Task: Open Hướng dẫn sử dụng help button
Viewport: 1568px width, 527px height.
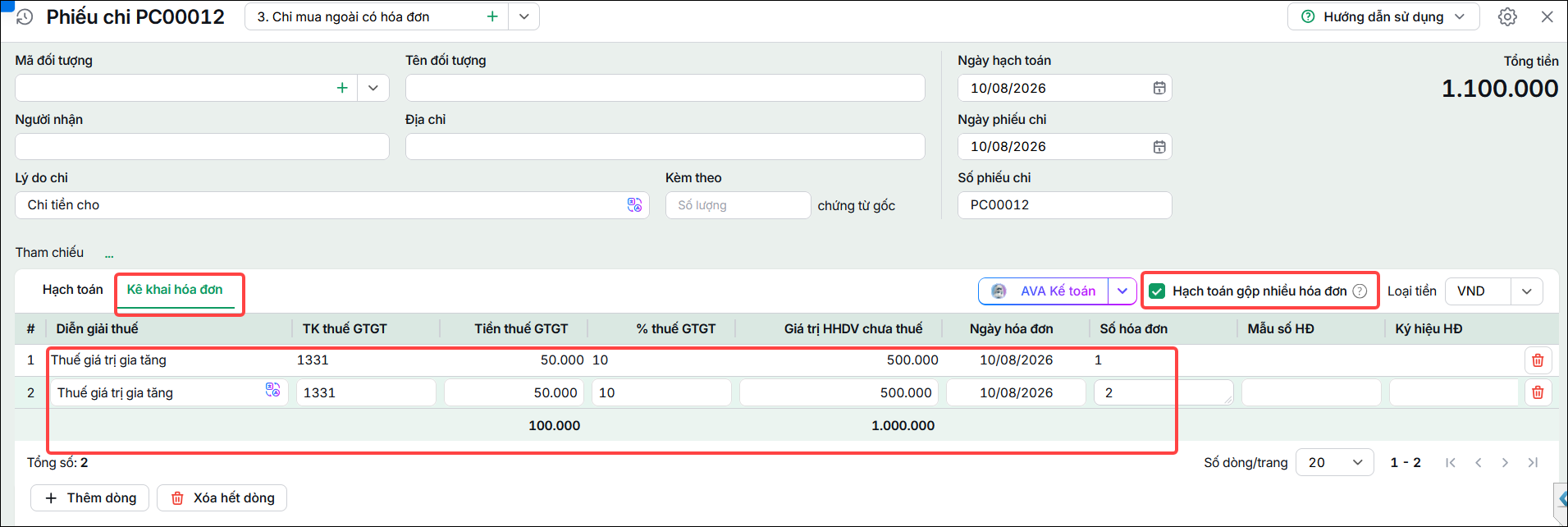Action: 1383,16
